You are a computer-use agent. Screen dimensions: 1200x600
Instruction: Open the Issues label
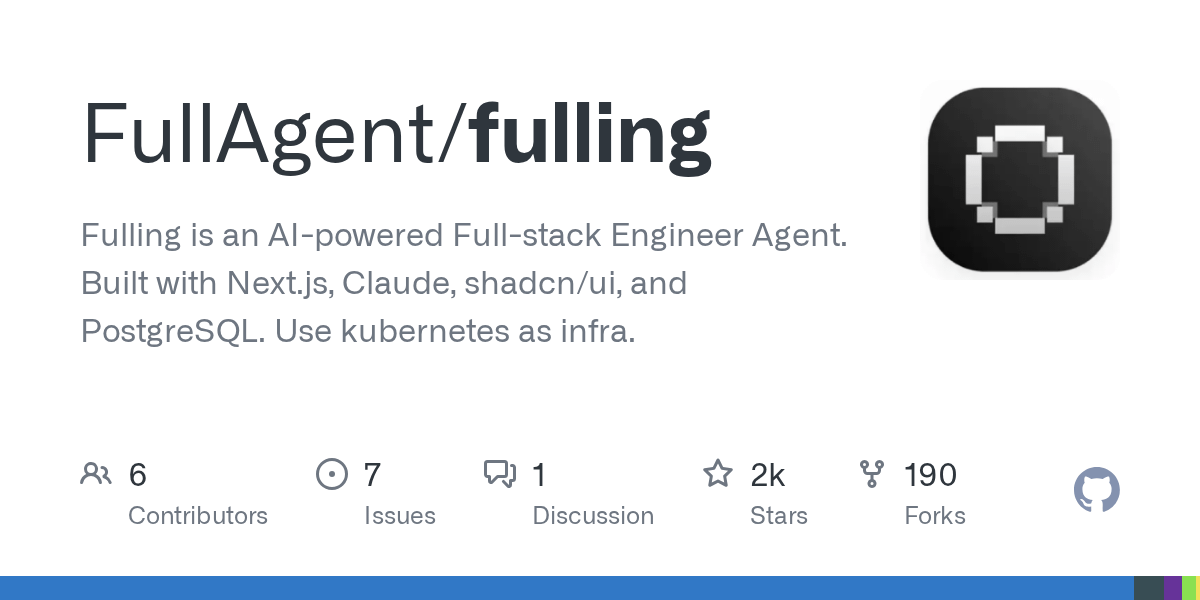(400, 516)
